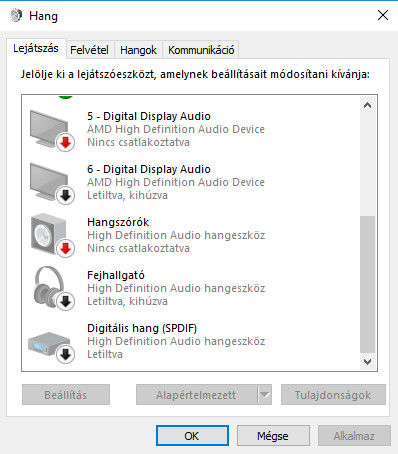Confirm with the OK button
This screenshot has width=398, height=454.
coord(192,436)
